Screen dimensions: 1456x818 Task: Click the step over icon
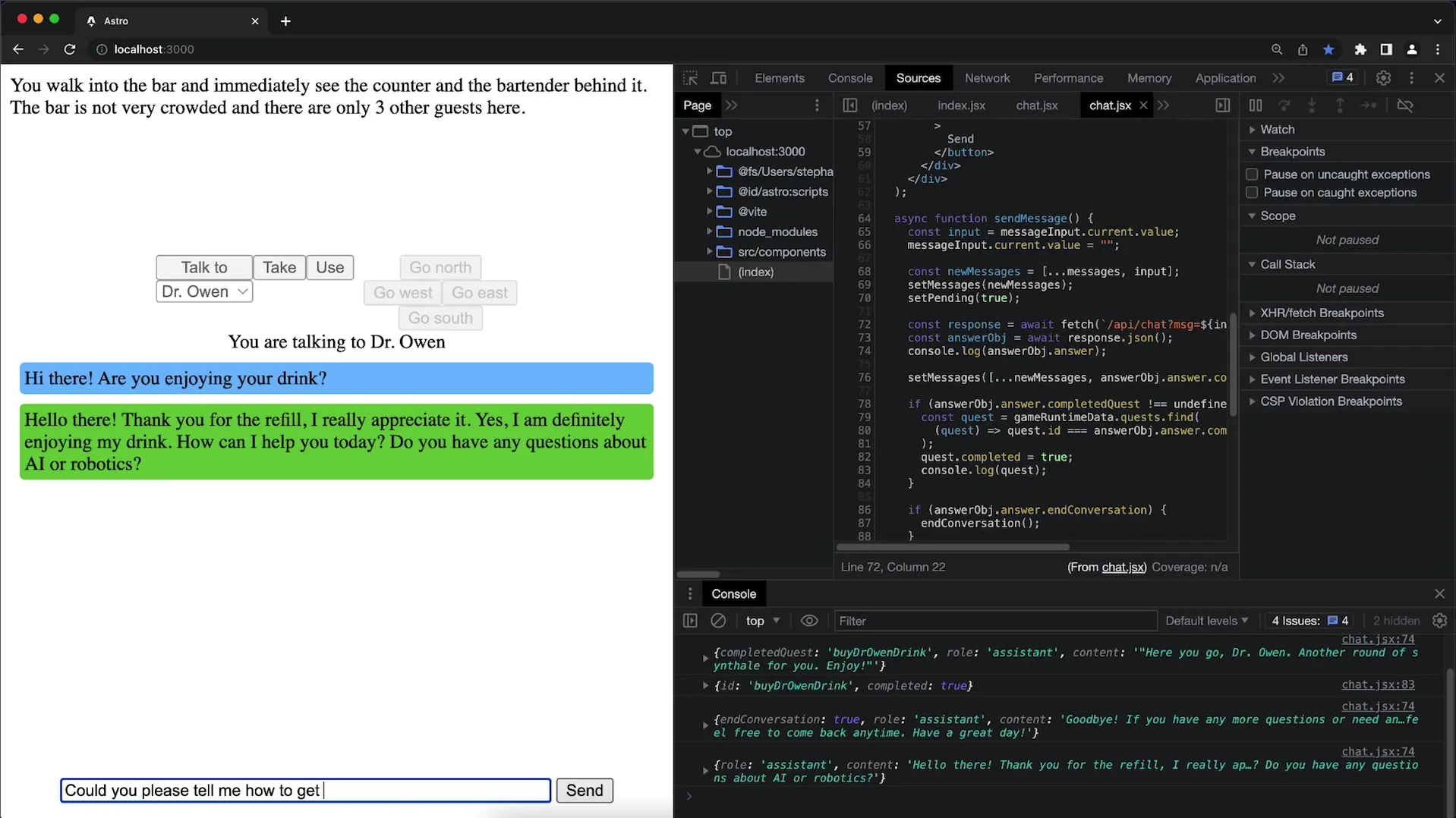click(x=1284, y=105)
